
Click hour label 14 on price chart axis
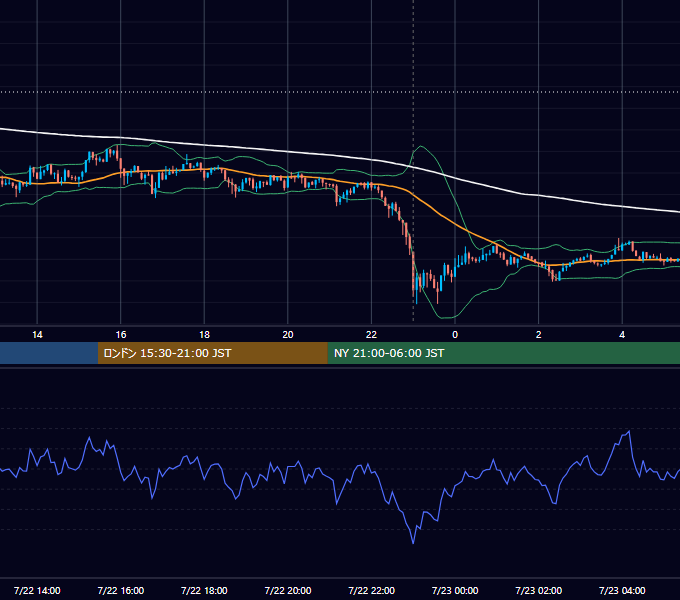click(x=37, y=335)
